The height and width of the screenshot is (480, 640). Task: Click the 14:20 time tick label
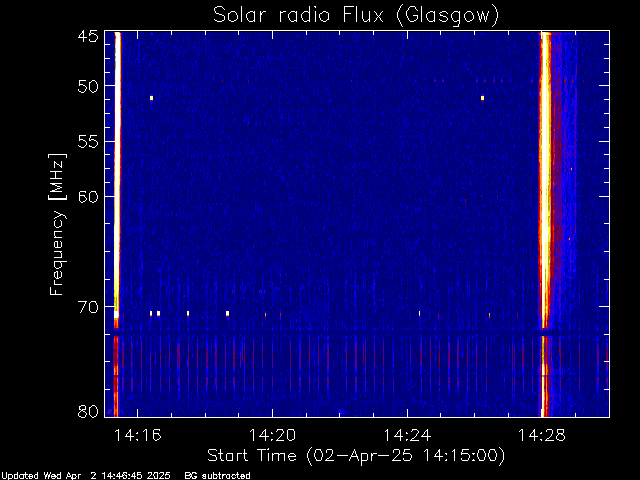(x=272, y=436)
